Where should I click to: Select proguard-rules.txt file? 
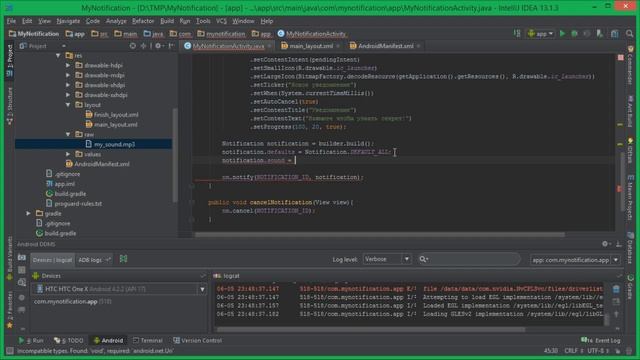pyautogui.click(x=74, y=203)
